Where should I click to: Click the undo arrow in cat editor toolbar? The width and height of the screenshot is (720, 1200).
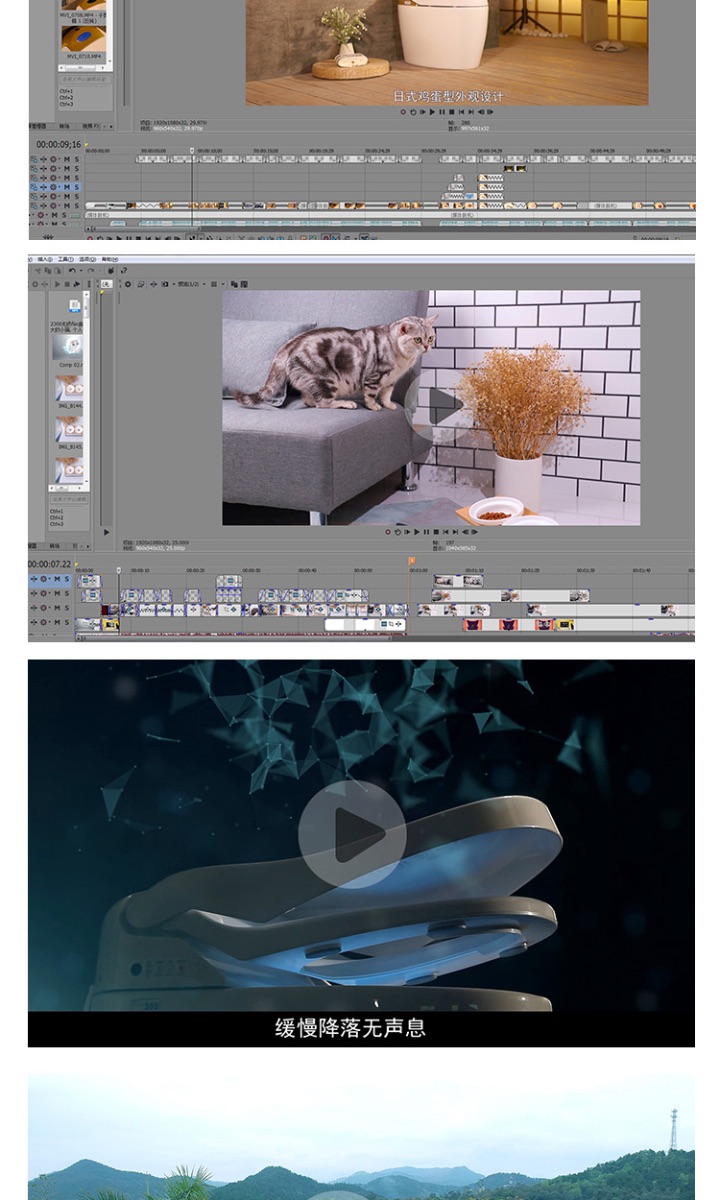pos(72,270)
